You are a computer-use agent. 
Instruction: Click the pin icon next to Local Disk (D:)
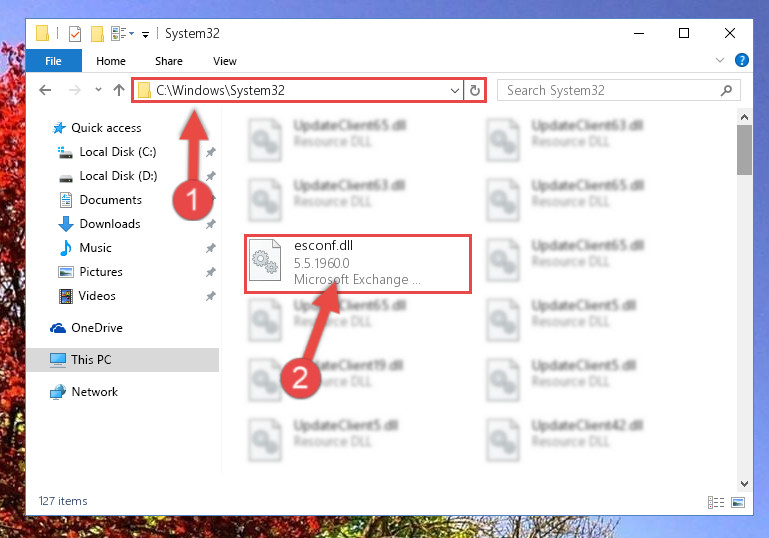210,176
